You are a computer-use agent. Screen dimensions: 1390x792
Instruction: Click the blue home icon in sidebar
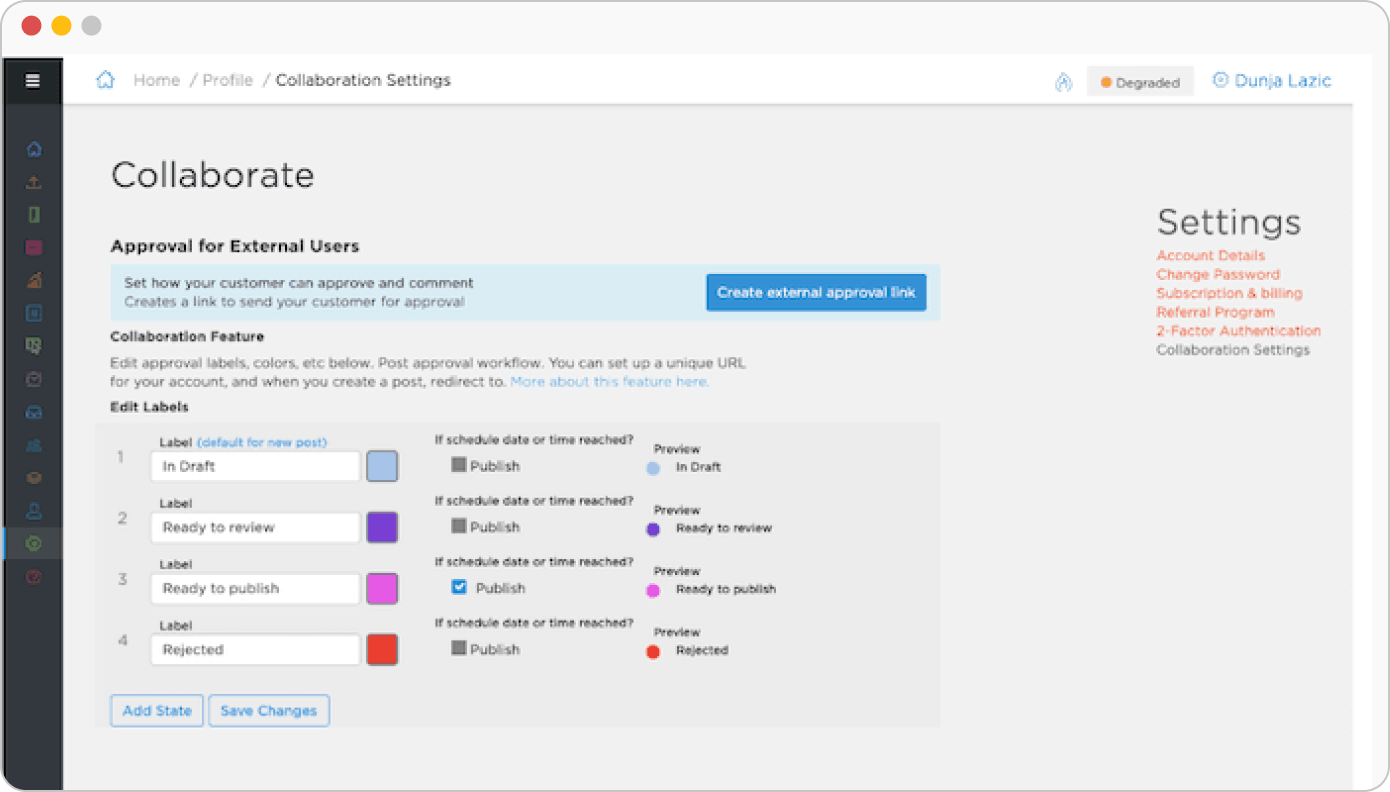click(34, 150)
